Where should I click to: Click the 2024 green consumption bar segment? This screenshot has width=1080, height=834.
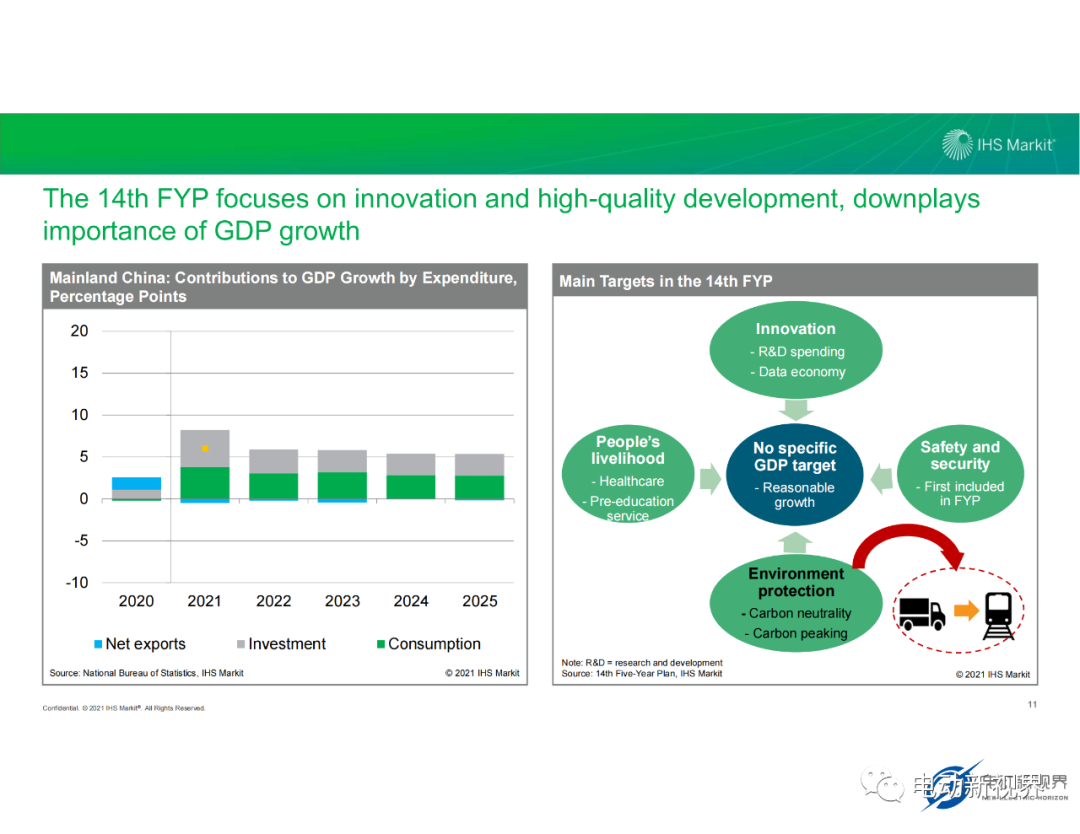pos(411,487)
